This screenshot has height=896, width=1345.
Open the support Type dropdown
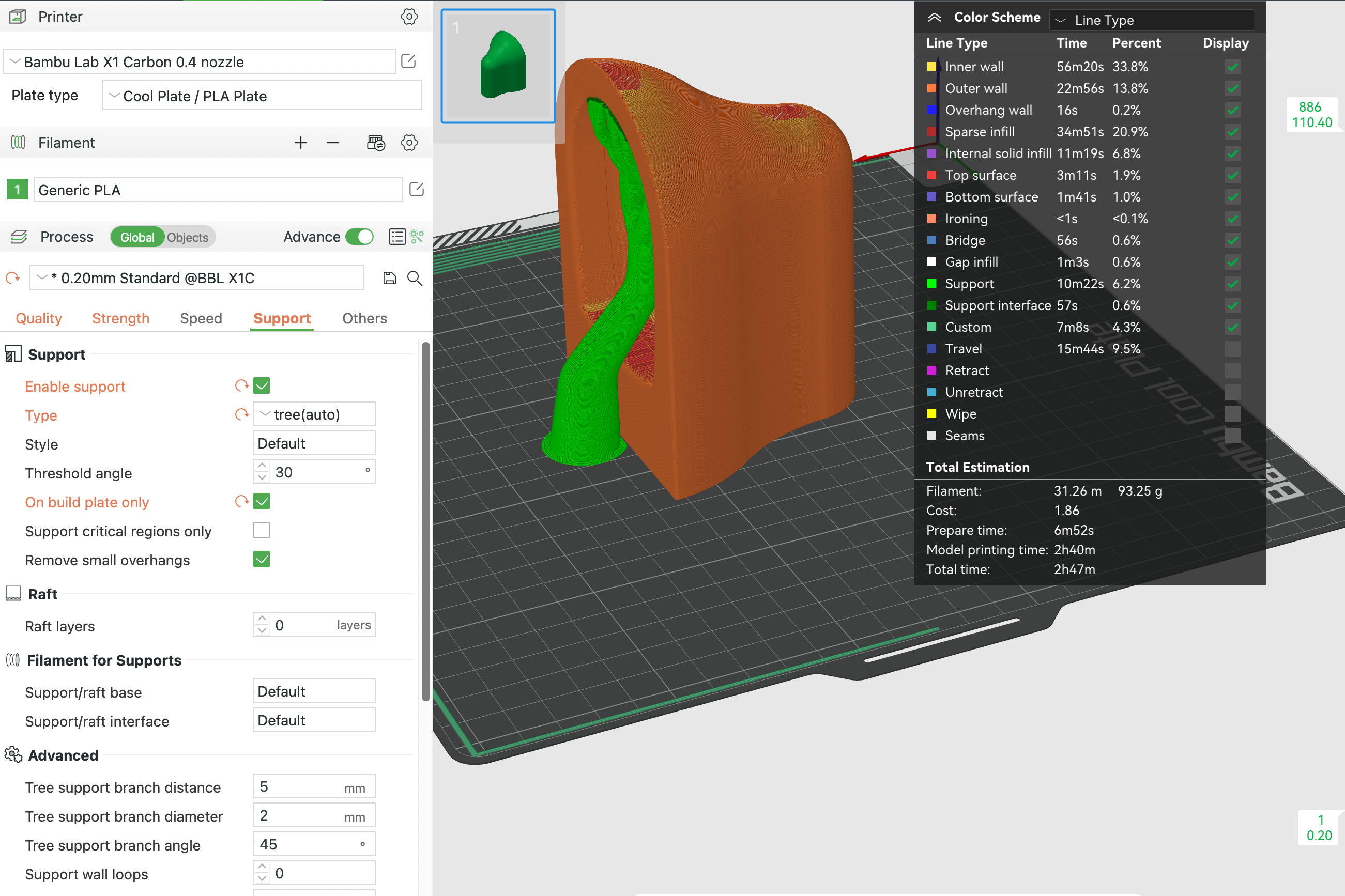(x=314, y=414)
